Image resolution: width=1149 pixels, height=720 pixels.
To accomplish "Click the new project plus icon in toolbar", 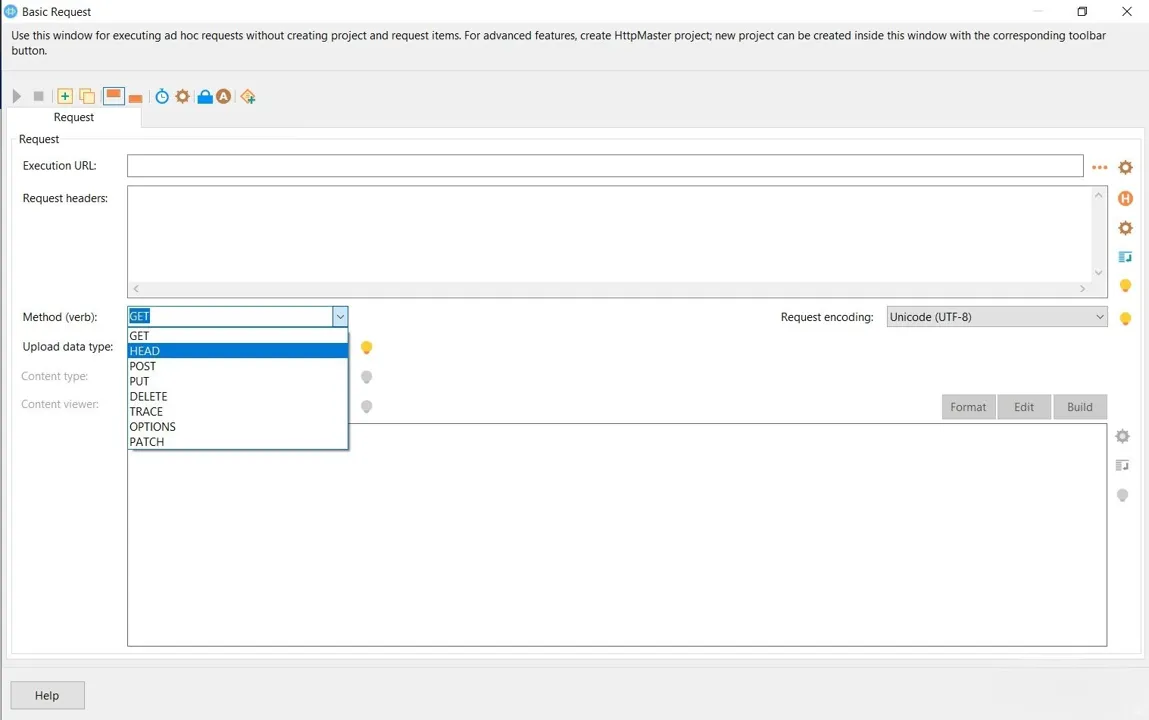I will point(64,96).
